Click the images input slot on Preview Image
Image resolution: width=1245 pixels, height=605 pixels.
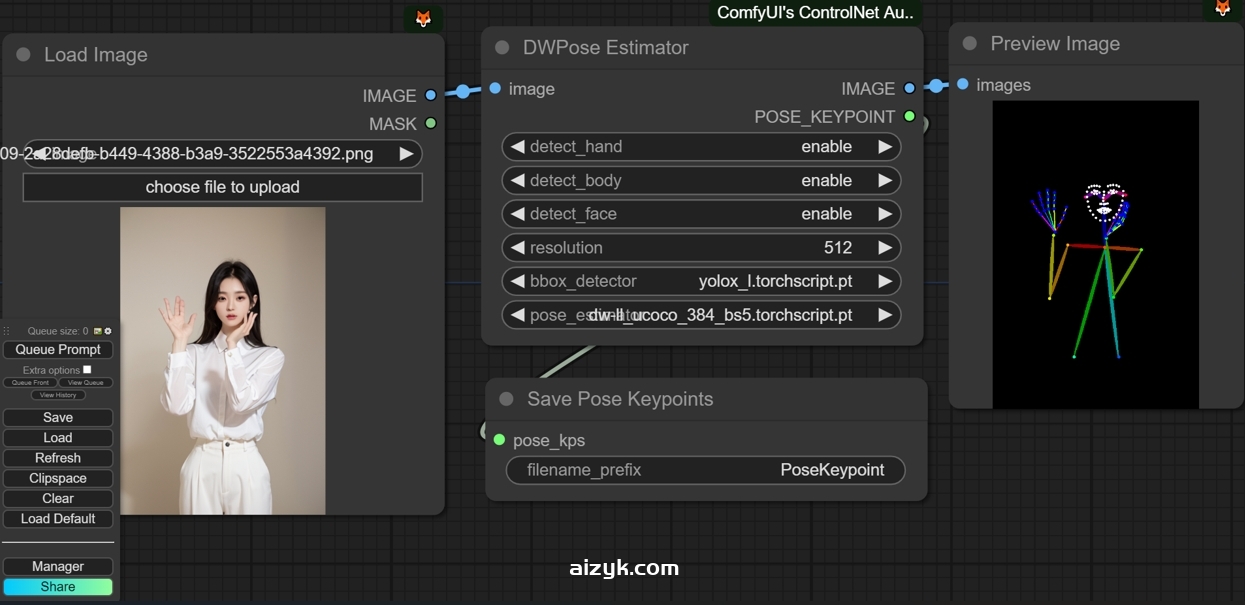[x=961, y=85]
